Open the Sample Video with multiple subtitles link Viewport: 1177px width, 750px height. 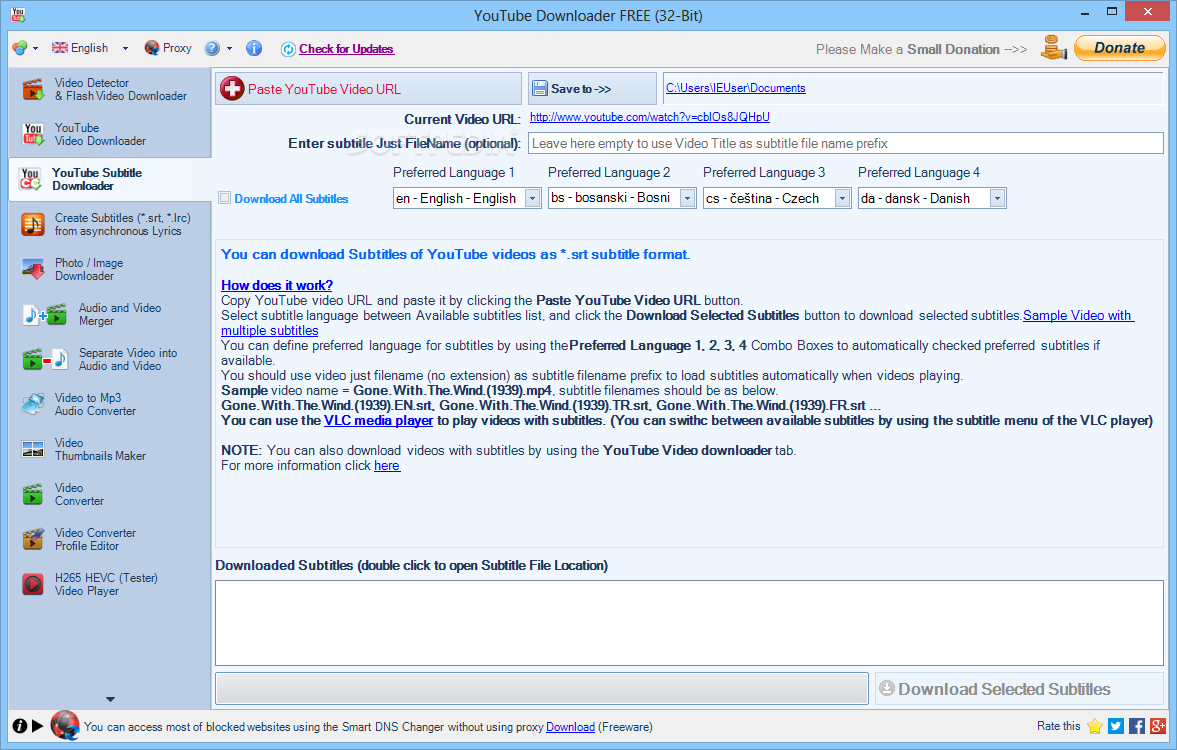pos(1079,315)
